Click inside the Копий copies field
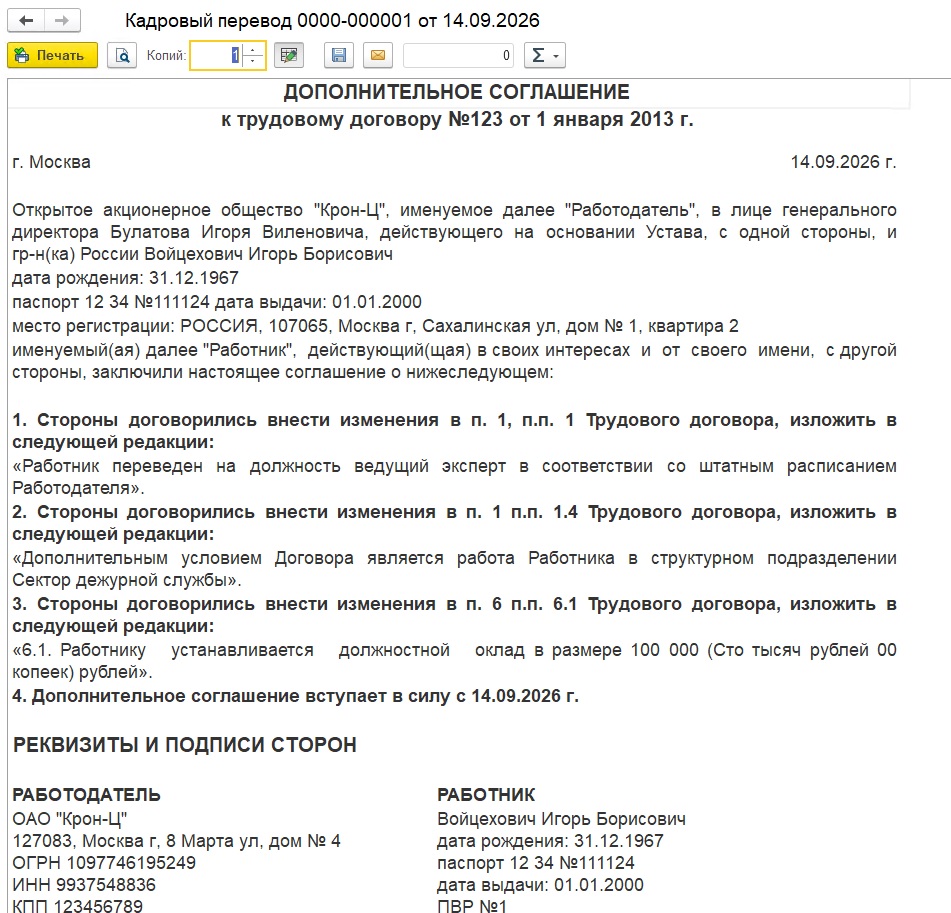 tap(217, 55)
